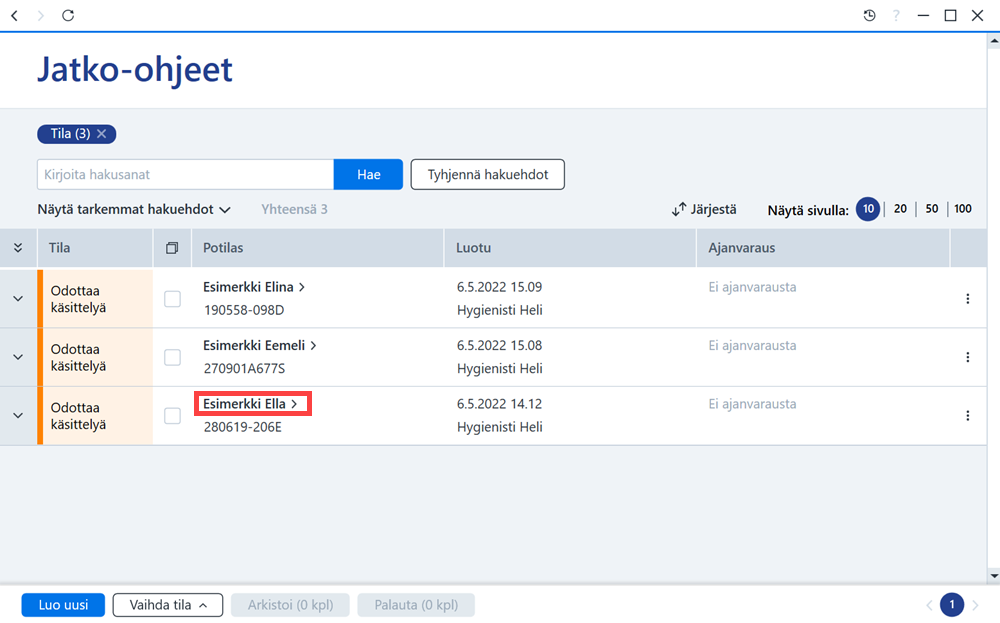Expand the Esimerkki Ella row
This screenshot has height=623, width=1000.
tap(18, 416)
